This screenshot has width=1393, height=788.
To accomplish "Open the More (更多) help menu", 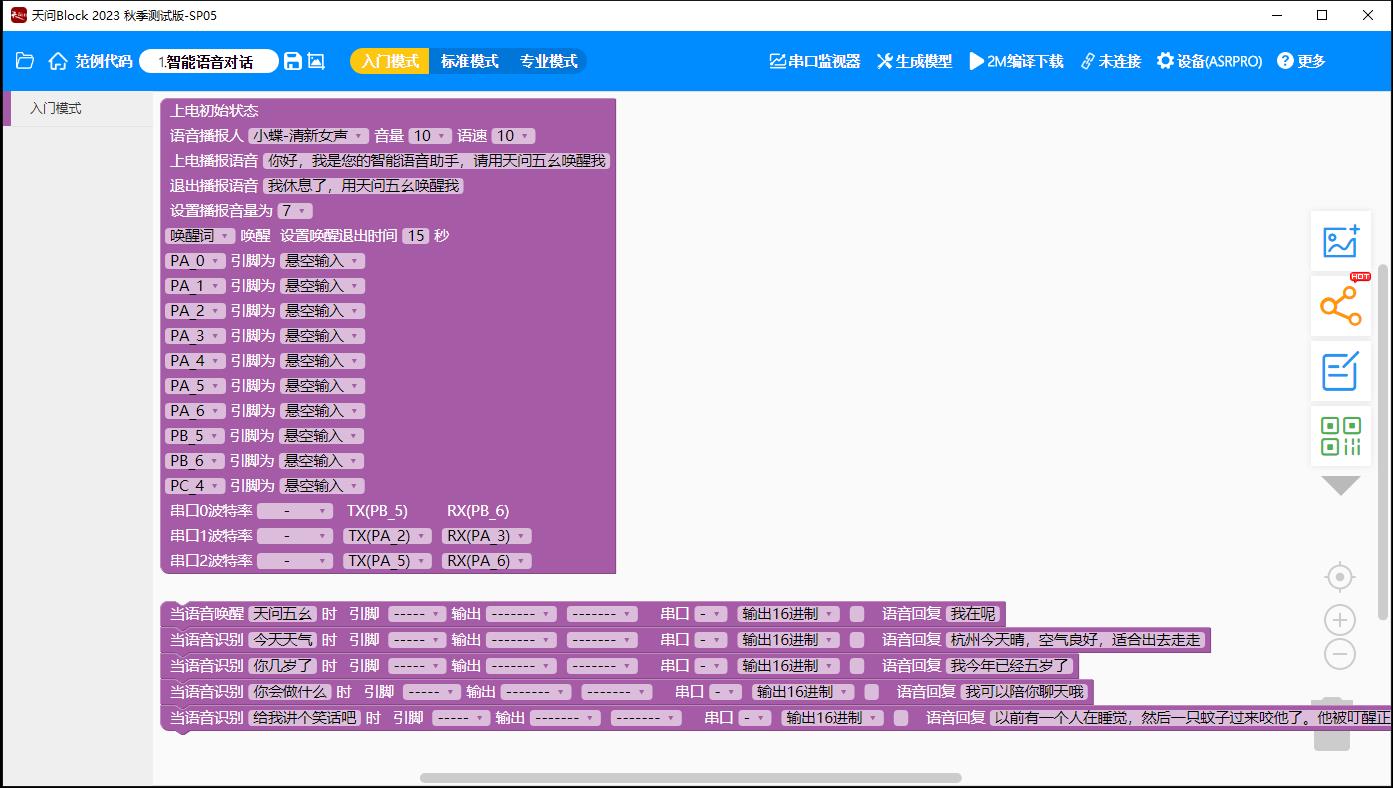I will tap(1301, 61).
